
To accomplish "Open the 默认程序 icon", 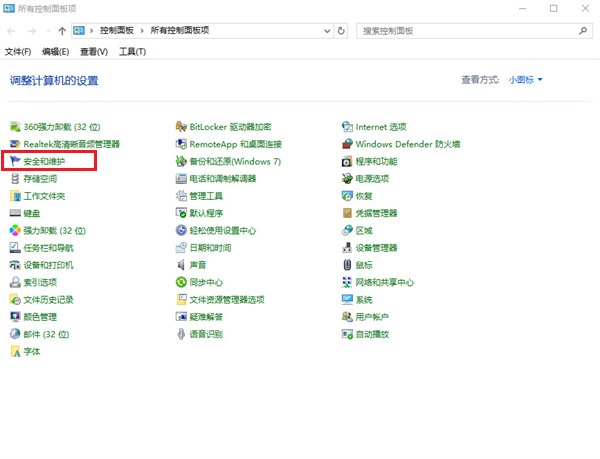I will pos(181,213).
